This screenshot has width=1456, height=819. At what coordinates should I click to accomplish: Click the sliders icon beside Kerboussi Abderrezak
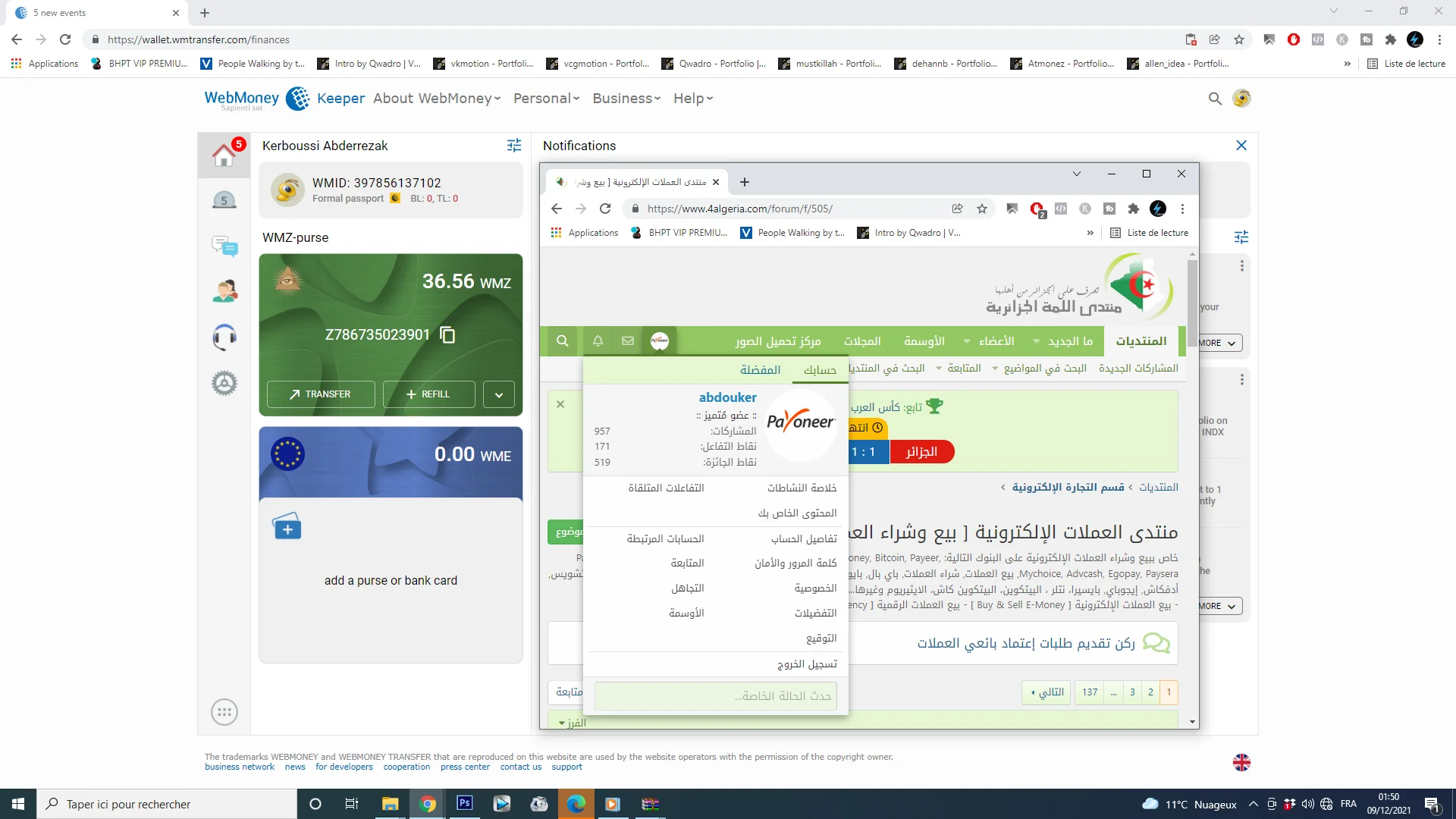[514, 145]
